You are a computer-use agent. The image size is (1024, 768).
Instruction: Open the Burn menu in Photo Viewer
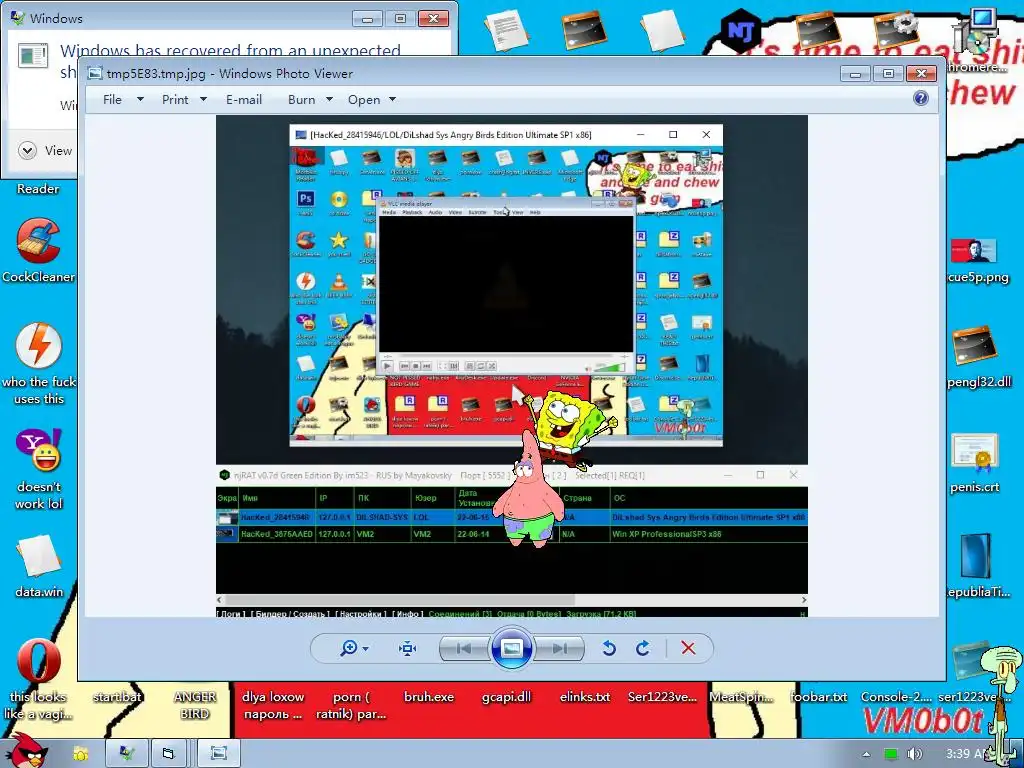pos(301,99)
